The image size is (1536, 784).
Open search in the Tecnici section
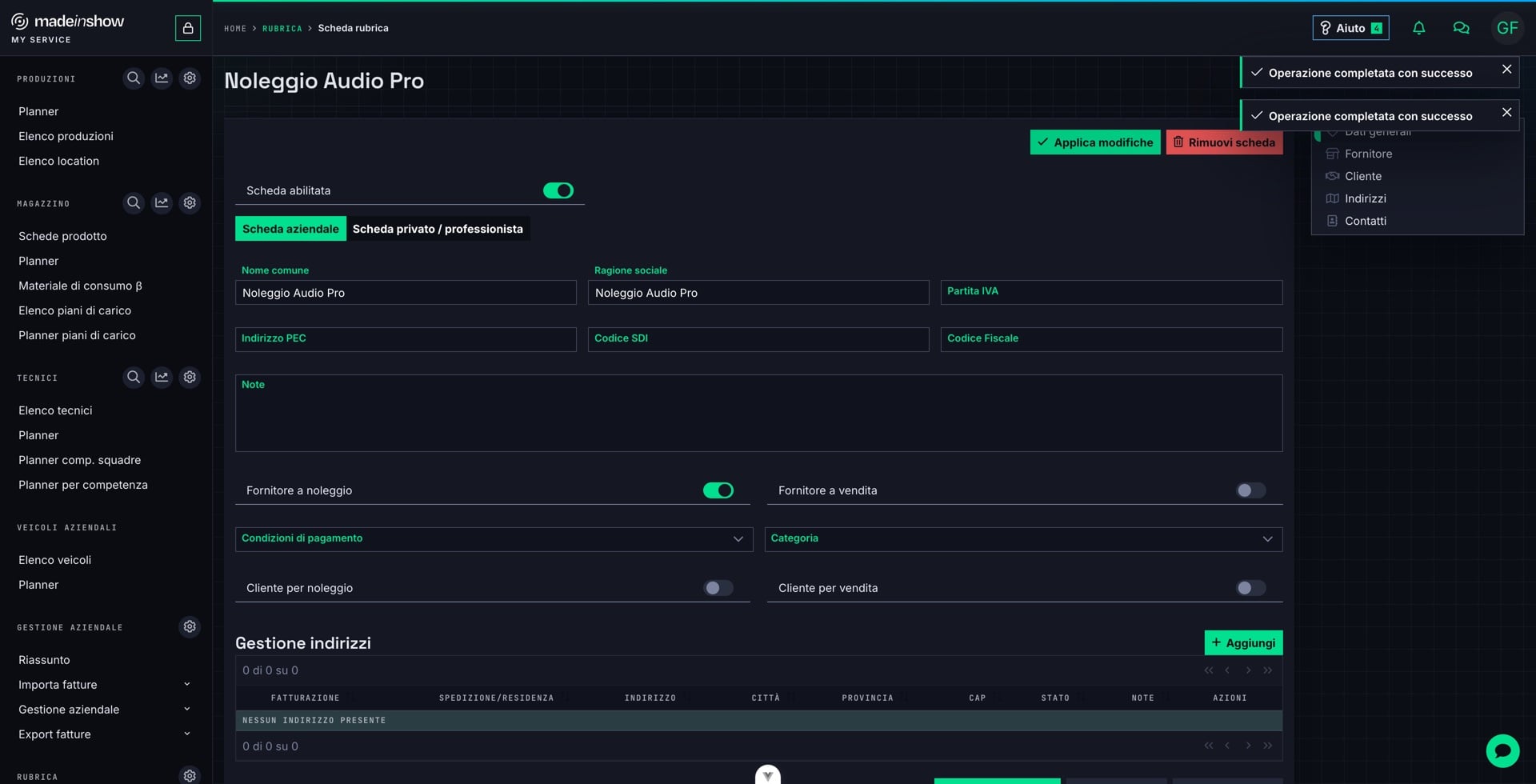pos(134,378)
